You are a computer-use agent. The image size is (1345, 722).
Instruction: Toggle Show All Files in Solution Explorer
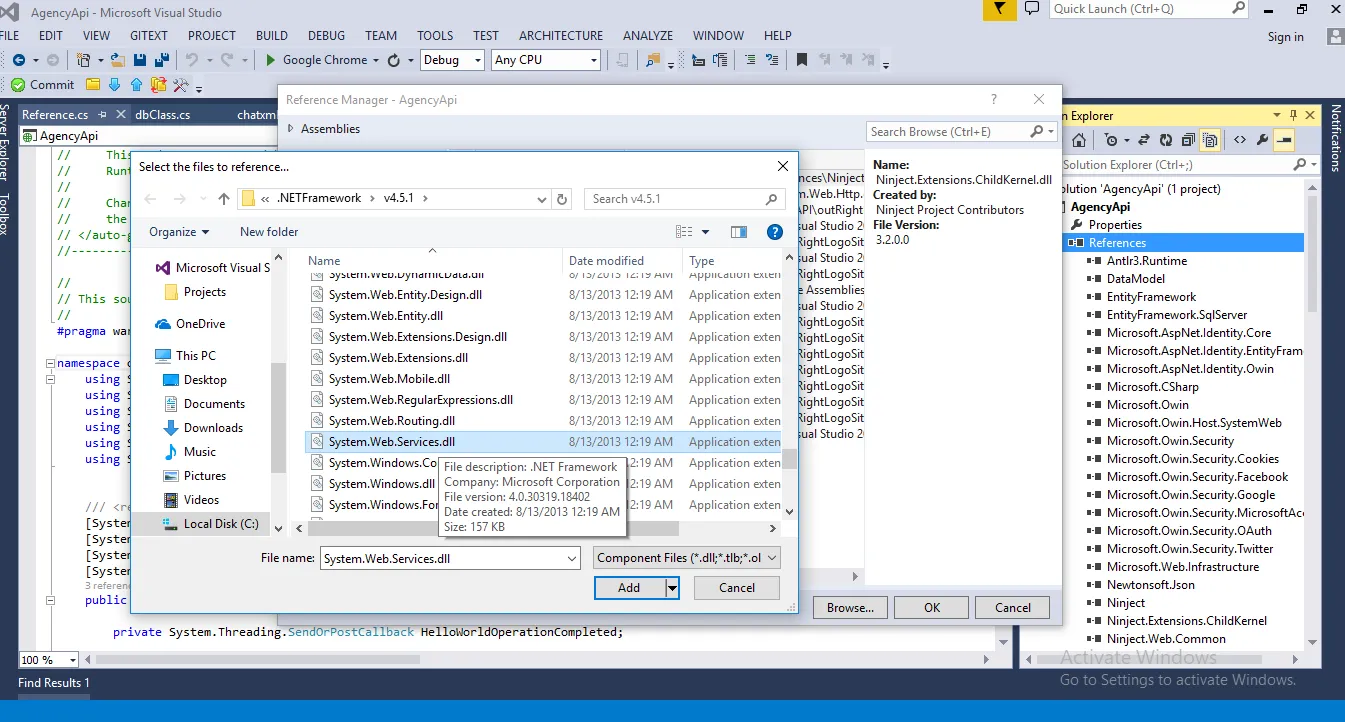1210,140
